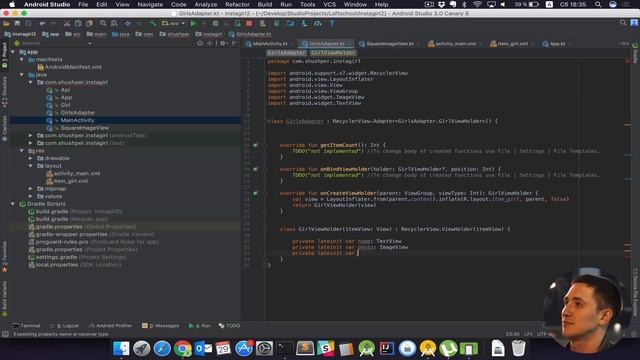Image resolution: width=640 pixels, height=360 pixels.
Task: Switch to SquareImageView.kt editor tab
Action: click(x=389, y=44)
